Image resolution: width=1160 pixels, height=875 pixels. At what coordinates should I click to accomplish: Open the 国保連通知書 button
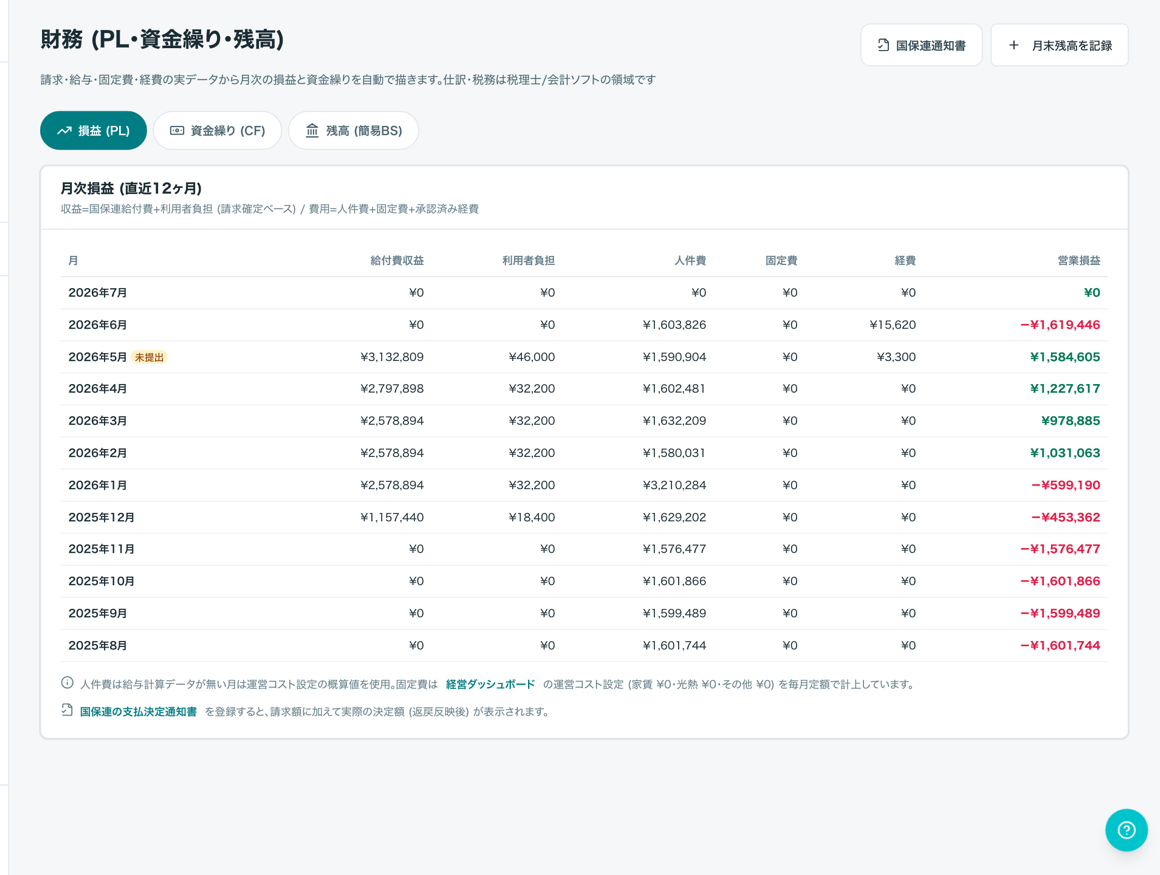921,45
